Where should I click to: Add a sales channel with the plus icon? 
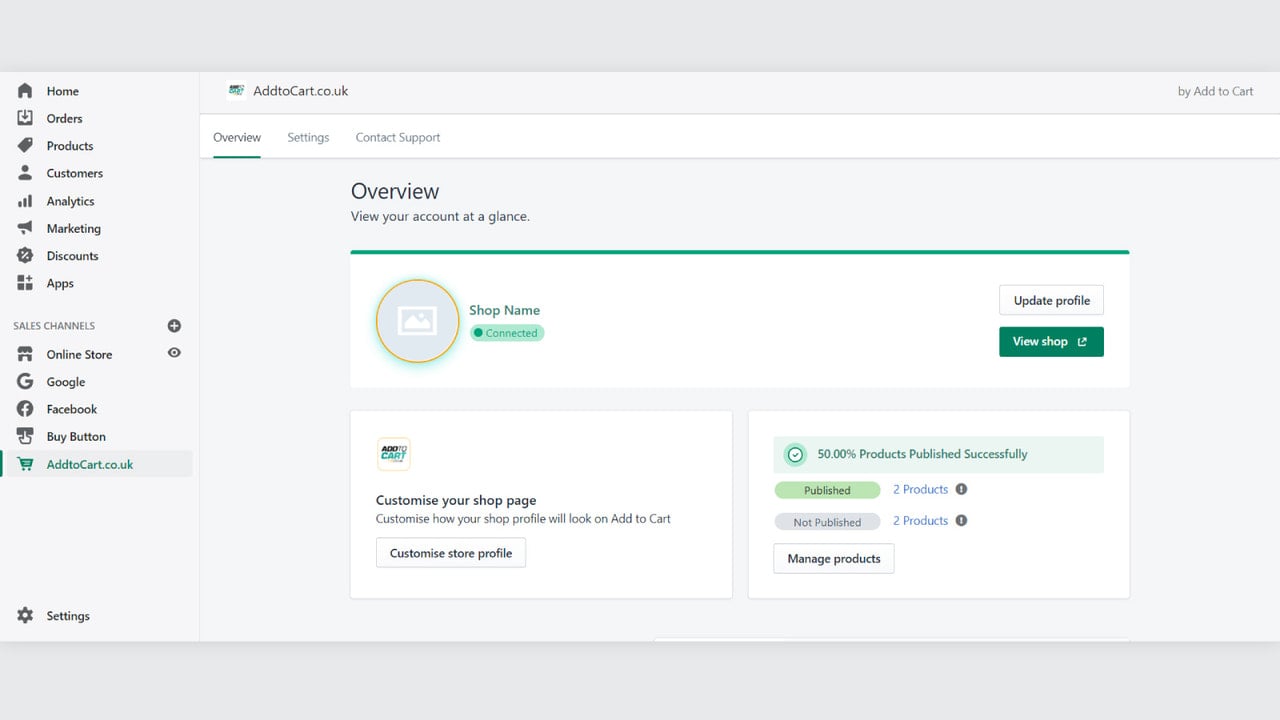pos(174,326)
